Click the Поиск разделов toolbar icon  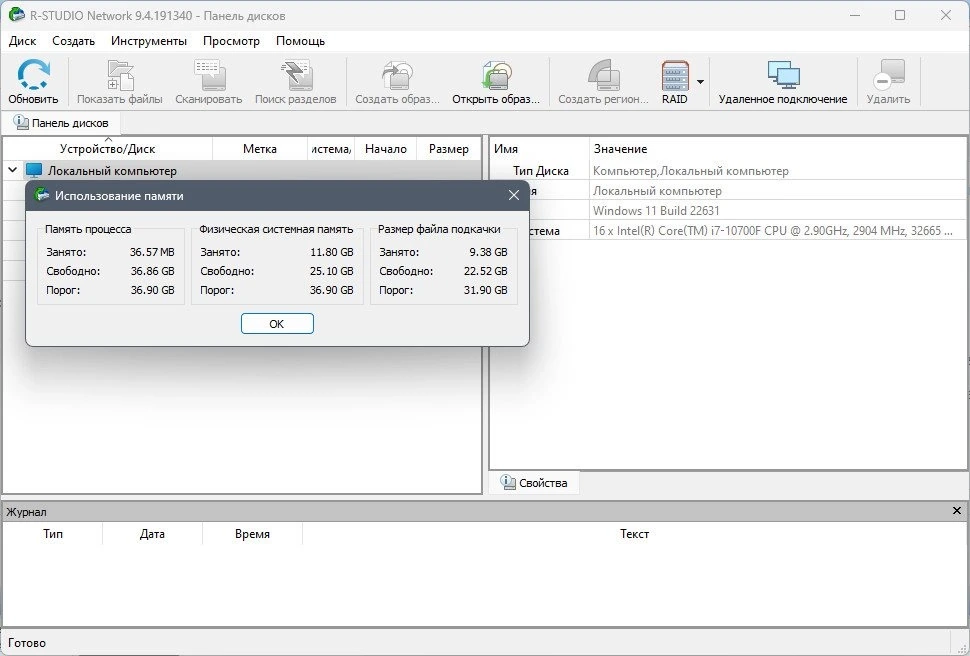point(296,75)
